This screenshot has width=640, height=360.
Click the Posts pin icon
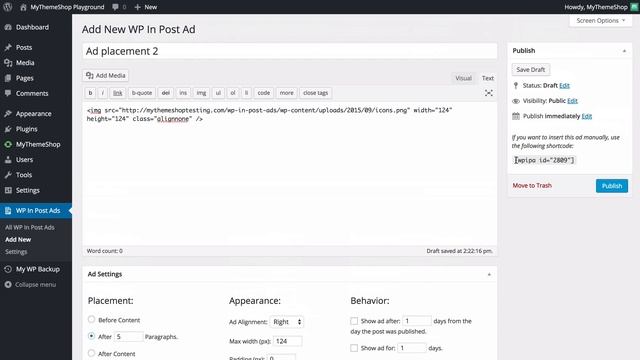point(8,47)
